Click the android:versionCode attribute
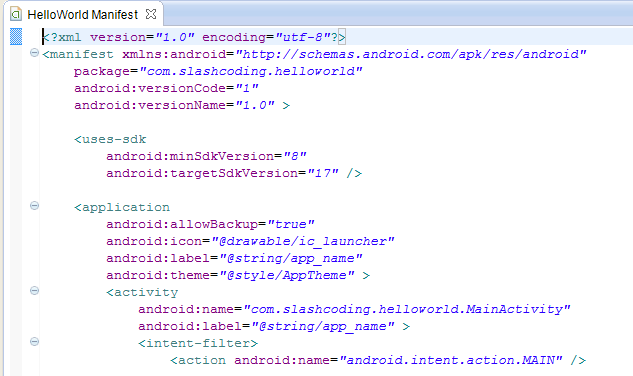 pyautogui.click(x=150, y=88)
